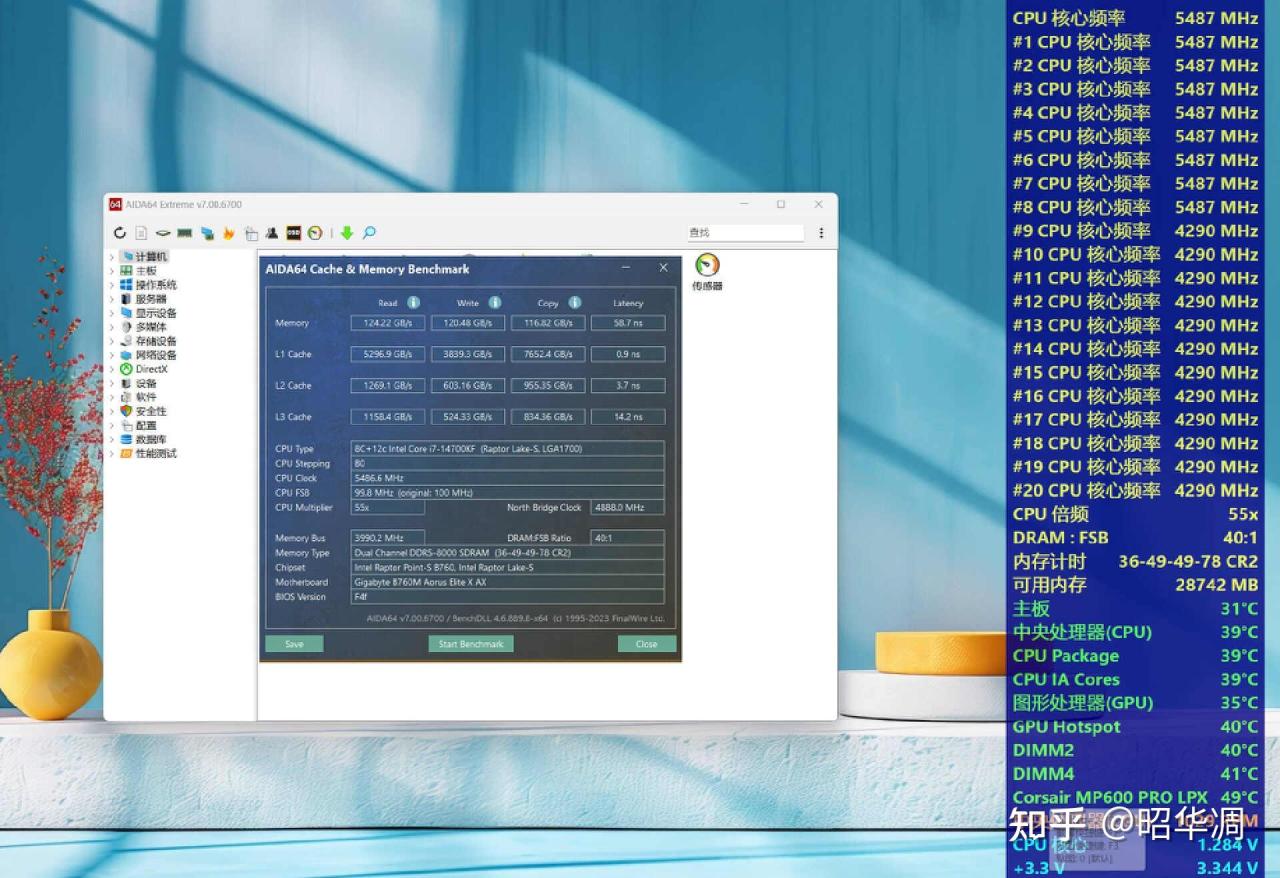Select 设备 in the left tree

(146, 383)
